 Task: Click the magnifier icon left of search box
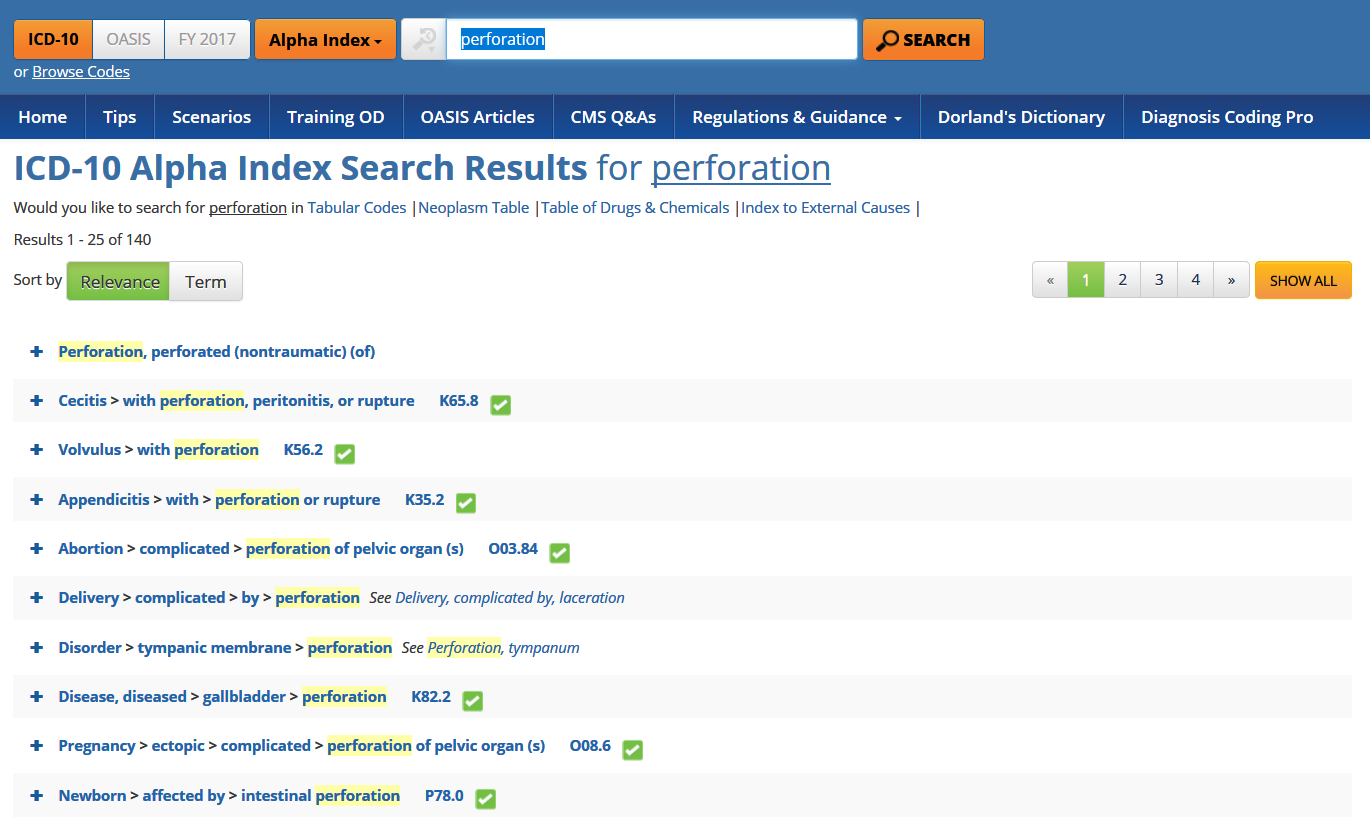pos(424,40)
